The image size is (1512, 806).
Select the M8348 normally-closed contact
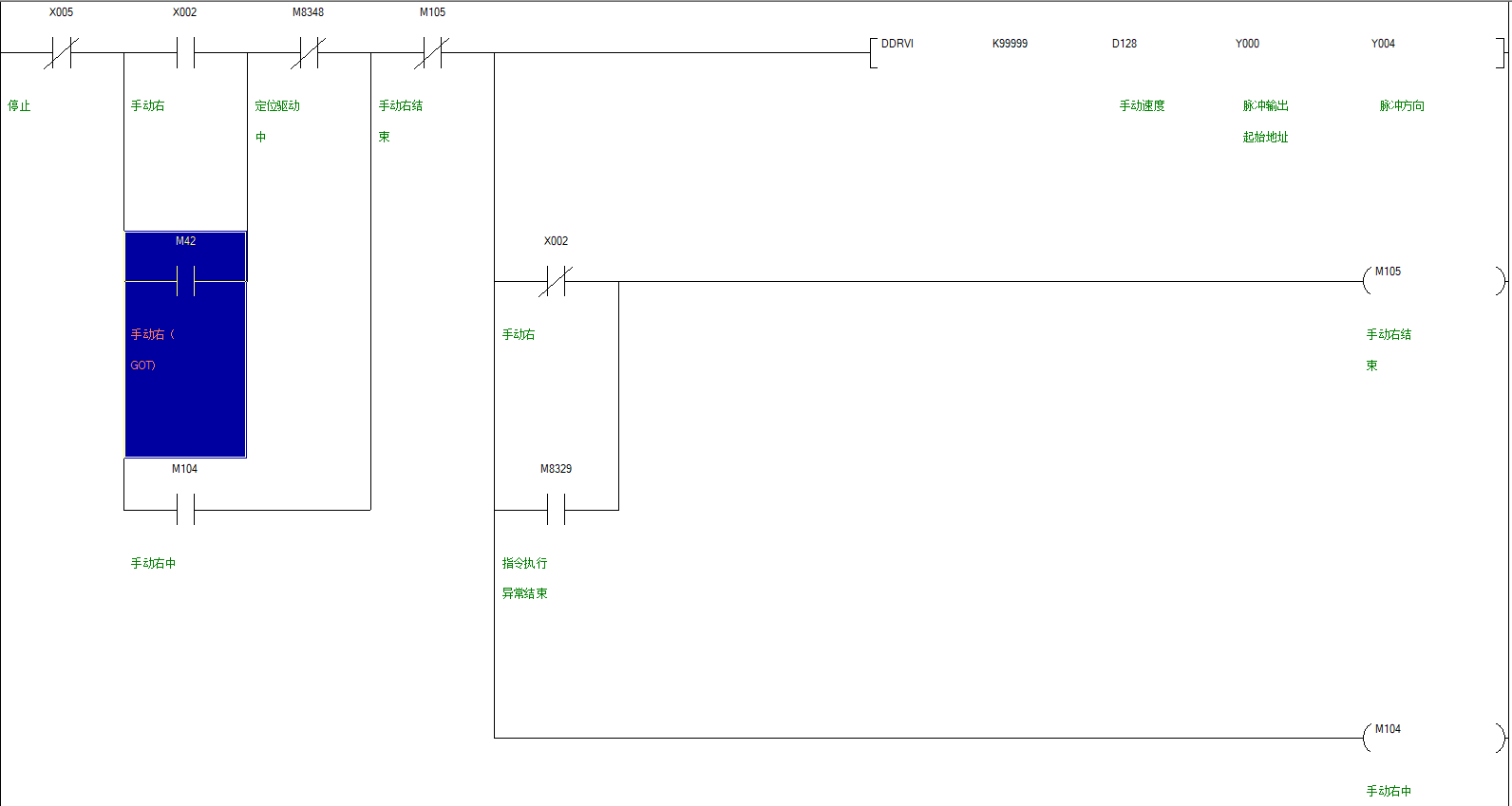[x=308, y=53]
